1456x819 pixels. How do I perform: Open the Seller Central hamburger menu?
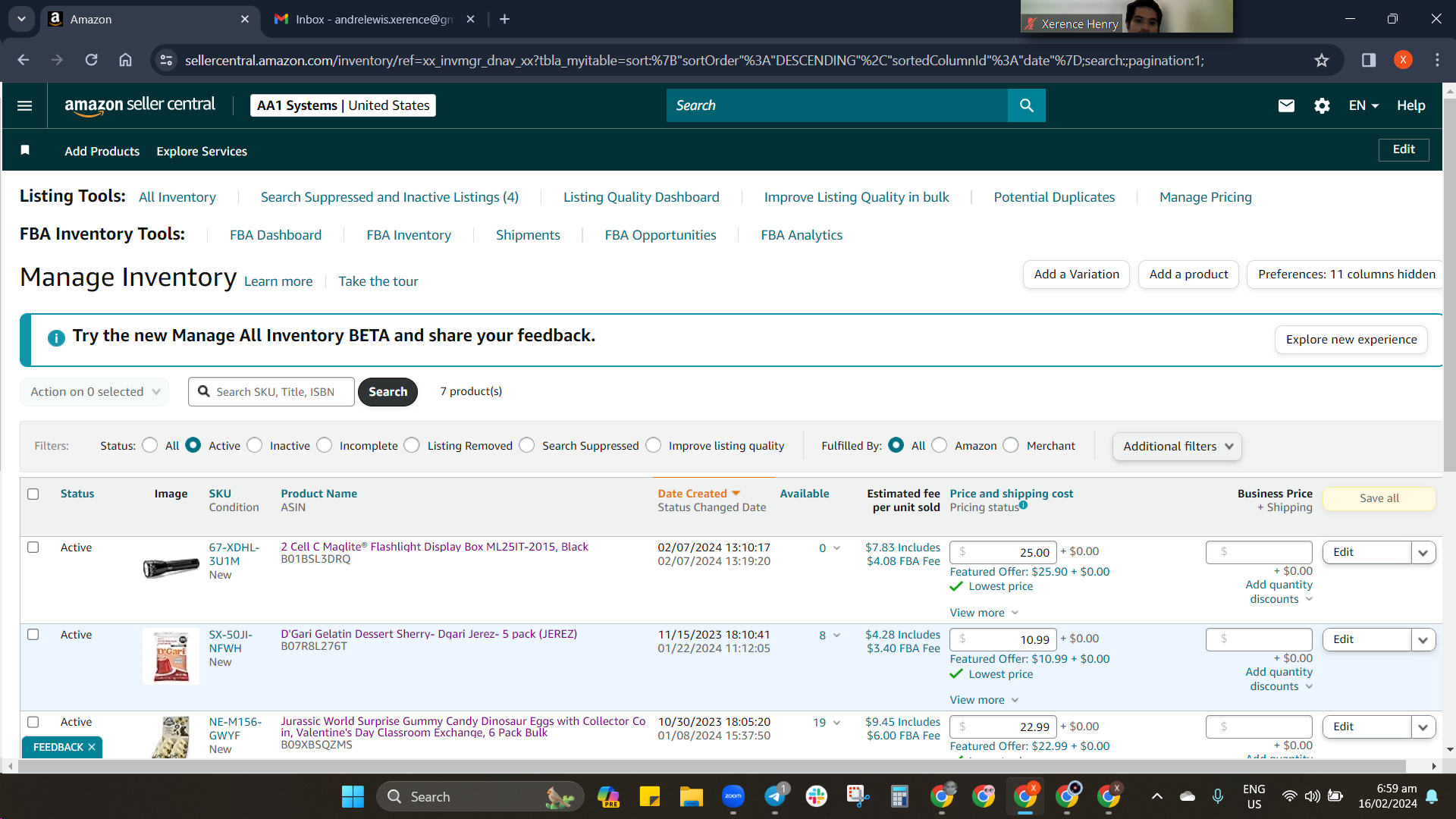24,105
